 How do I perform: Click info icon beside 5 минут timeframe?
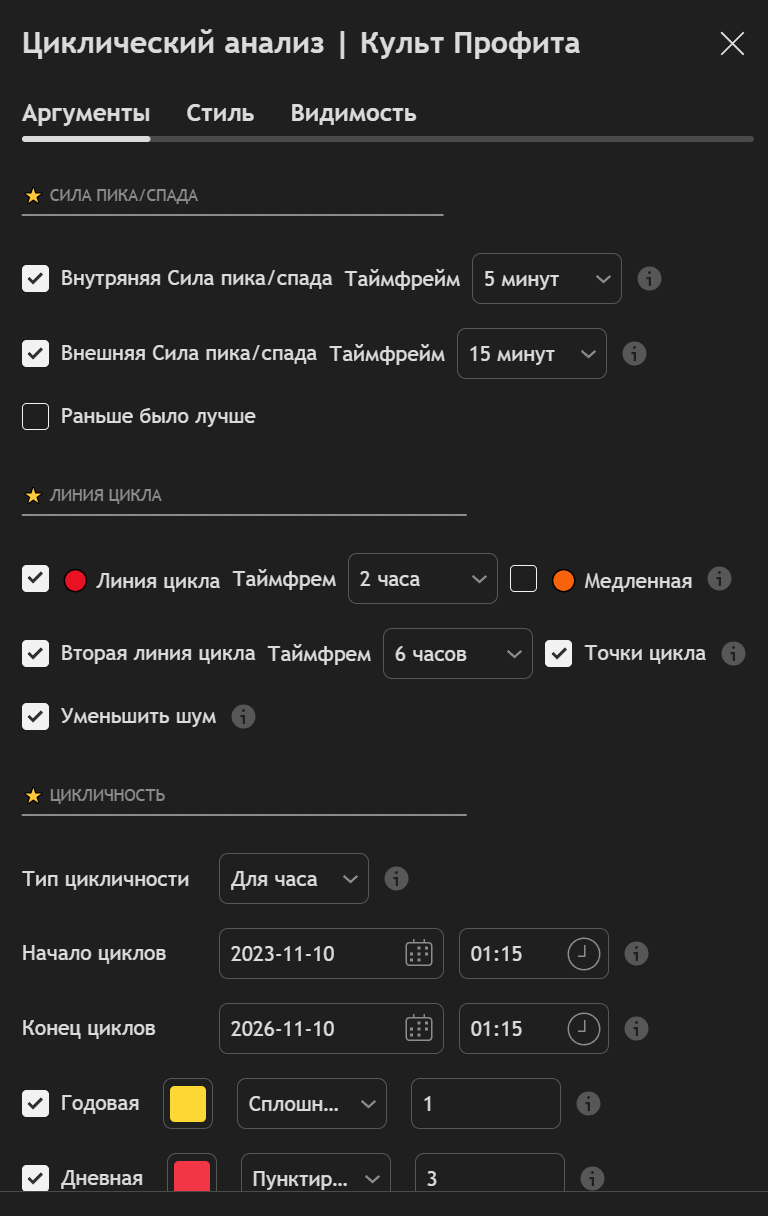tap(649, 279)
